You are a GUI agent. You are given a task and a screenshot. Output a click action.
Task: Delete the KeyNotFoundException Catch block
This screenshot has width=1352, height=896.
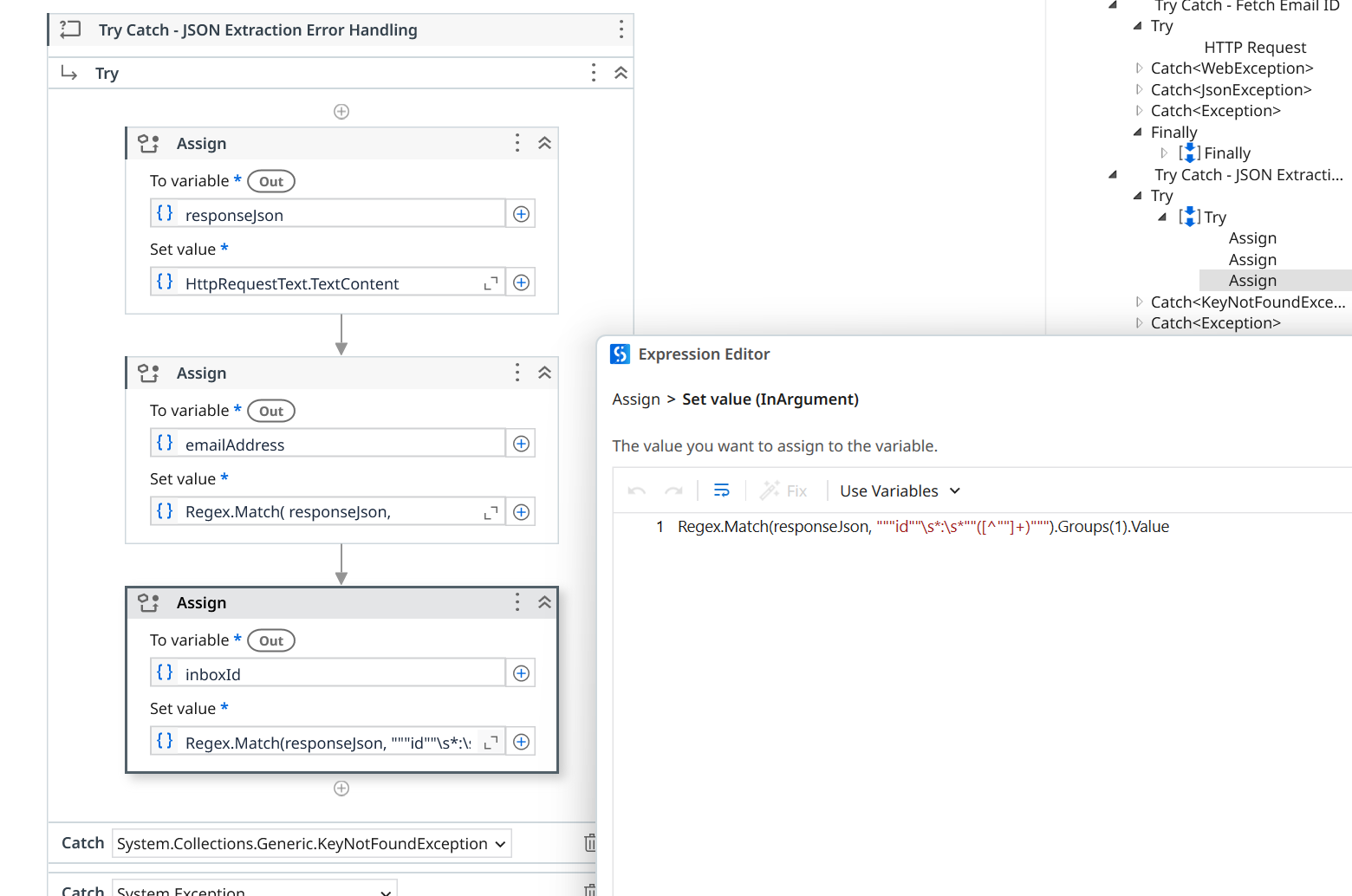(590, 842)
